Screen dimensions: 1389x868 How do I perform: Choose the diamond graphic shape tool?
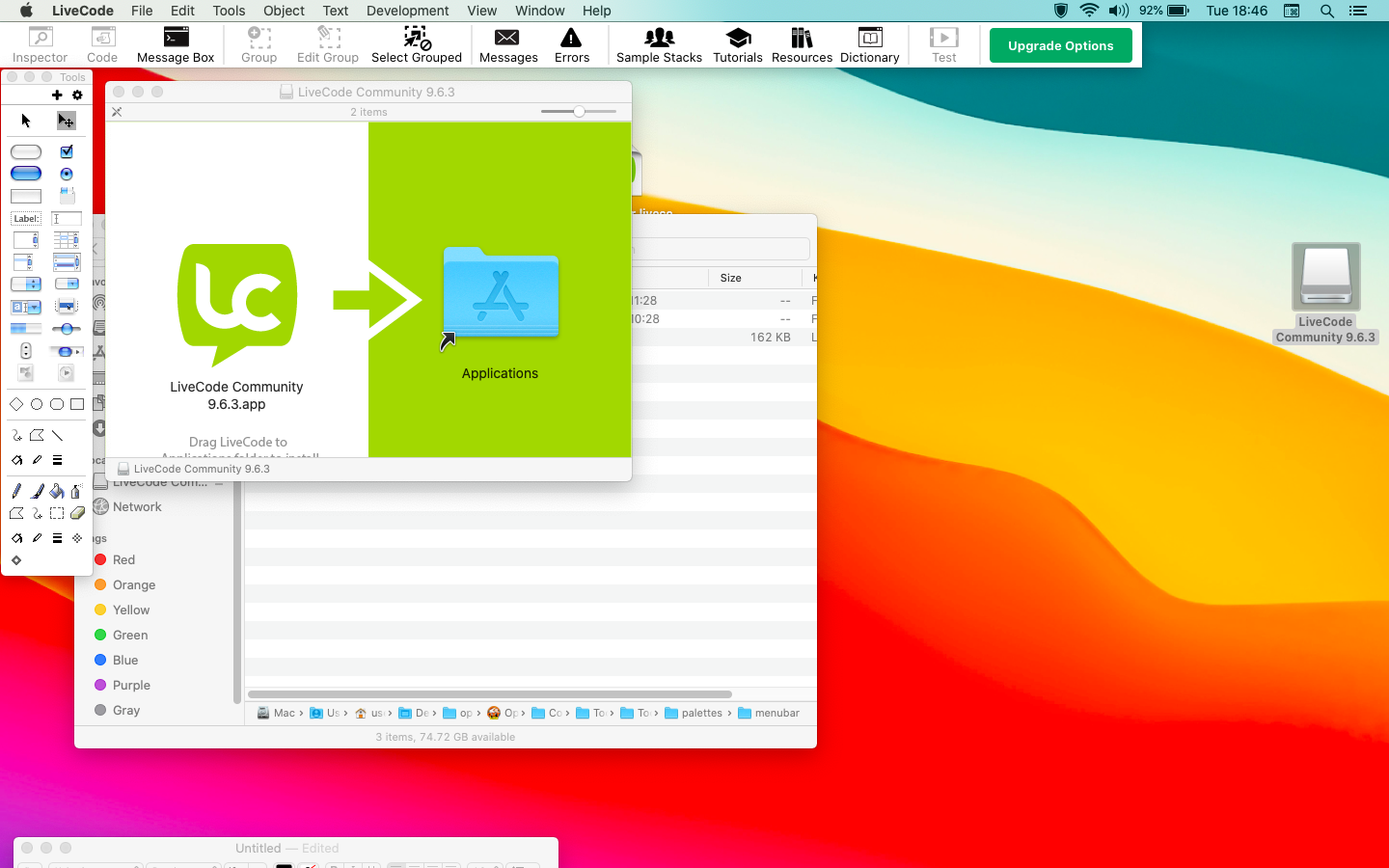[x=16, y=404]
